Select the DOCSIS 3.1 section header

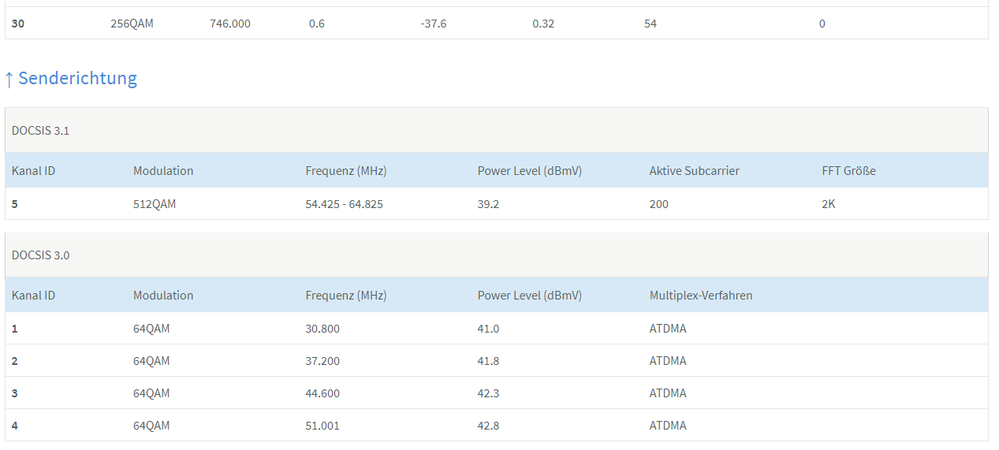pyautogui.click(x=40, y=130)
